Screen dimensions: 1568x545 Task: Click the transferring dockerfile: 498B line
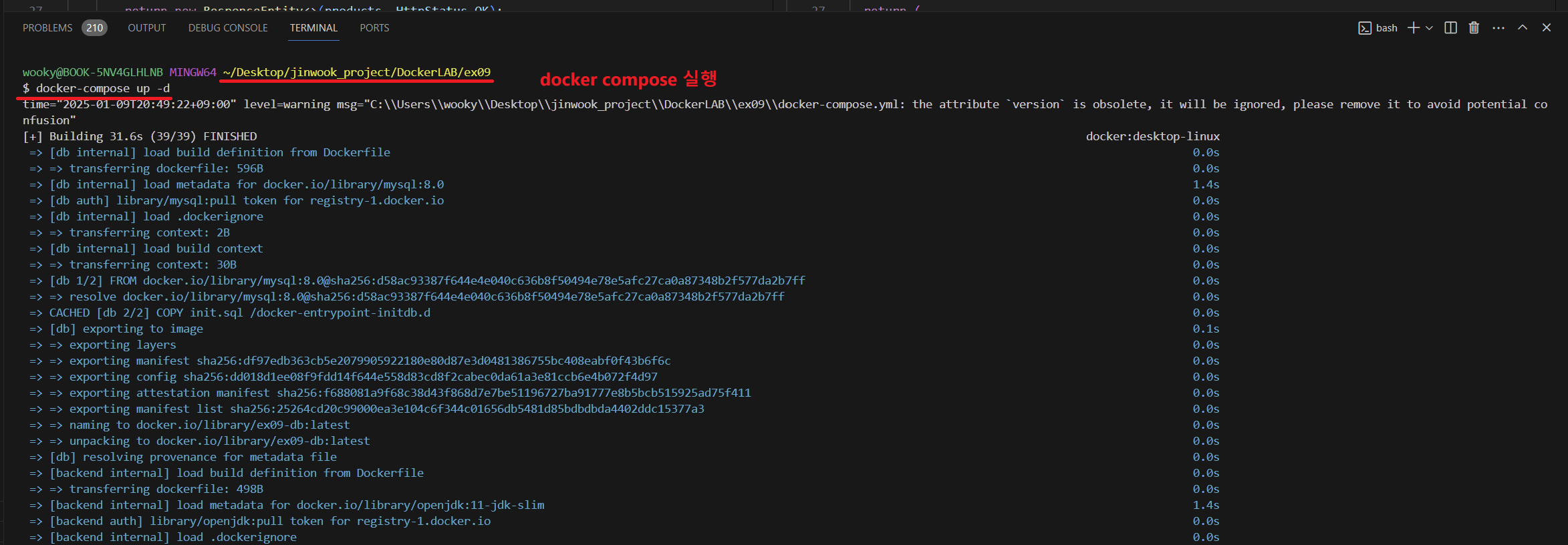pos(146,489)
